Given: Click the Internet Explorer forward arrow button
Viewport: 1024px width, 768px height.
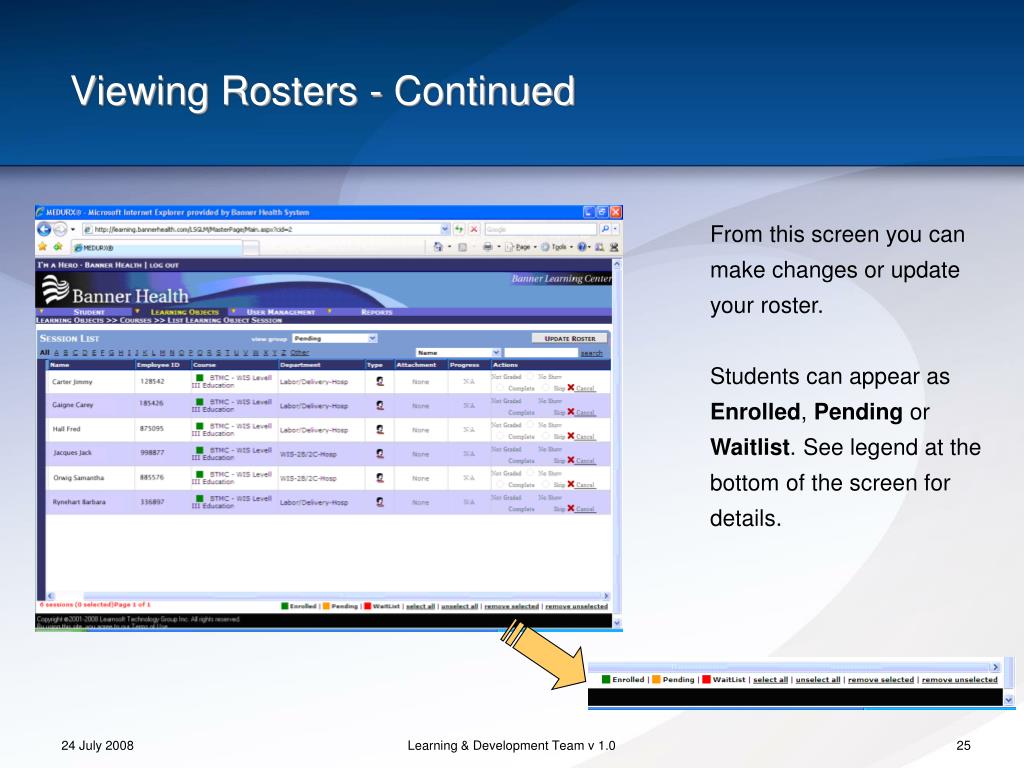Looking at the screenshot, I should 59,229.
